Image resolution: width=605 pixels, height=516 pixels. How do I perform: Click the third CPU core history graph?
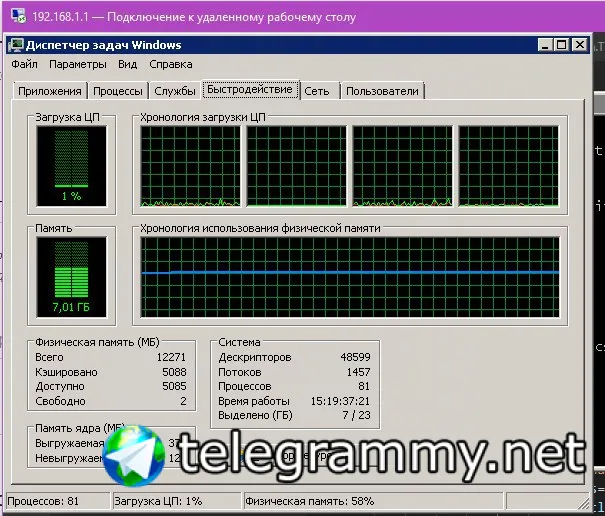tap(402, 166)
